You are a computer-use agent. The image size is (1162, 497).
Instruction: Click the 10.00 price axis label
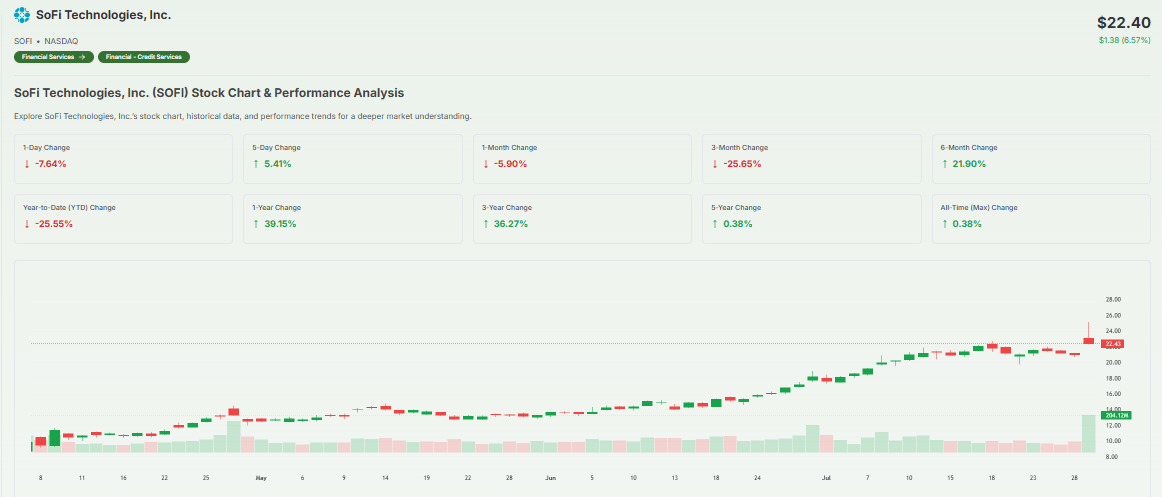[x=1112, y=441]
